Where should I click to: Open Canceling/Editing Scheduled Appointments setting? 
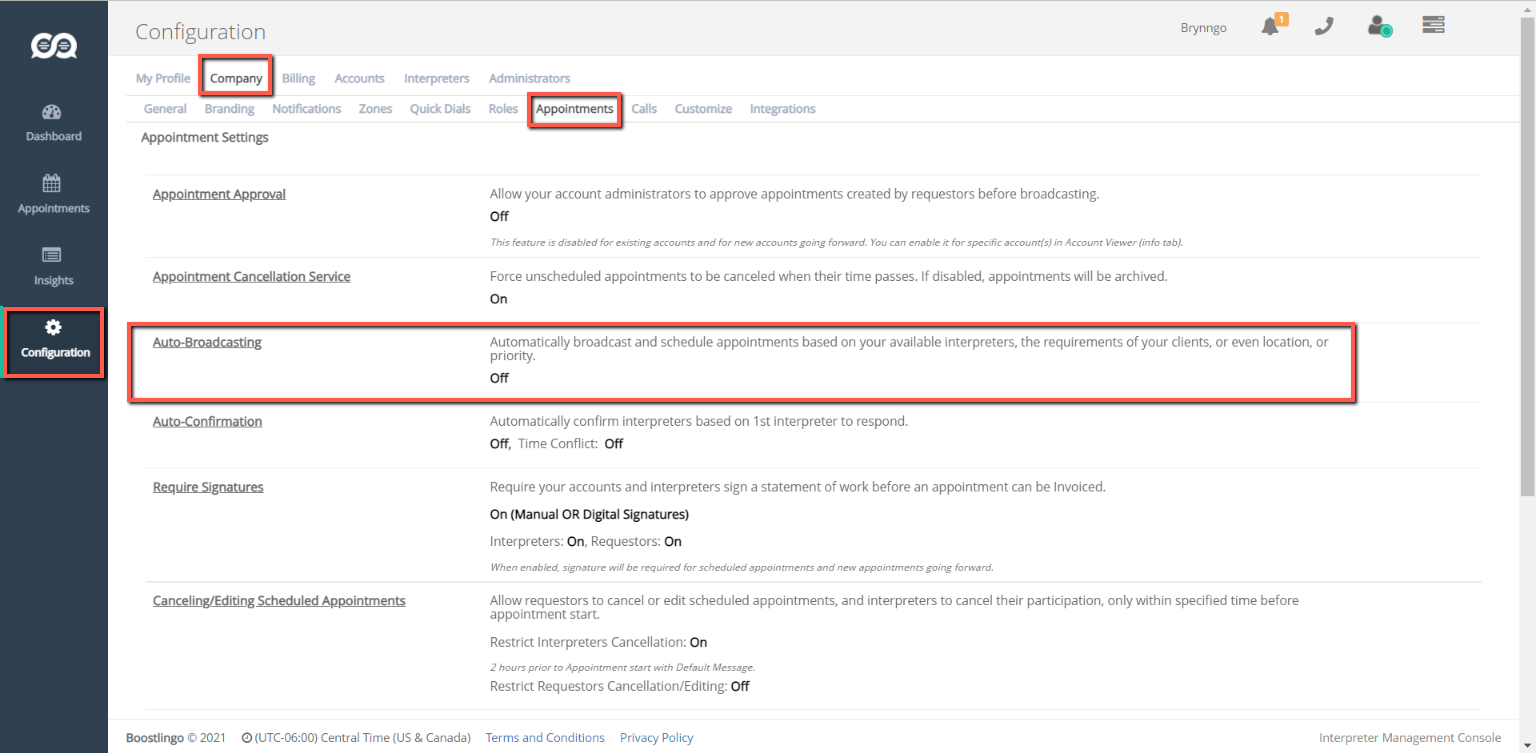[x=279, y=601]
